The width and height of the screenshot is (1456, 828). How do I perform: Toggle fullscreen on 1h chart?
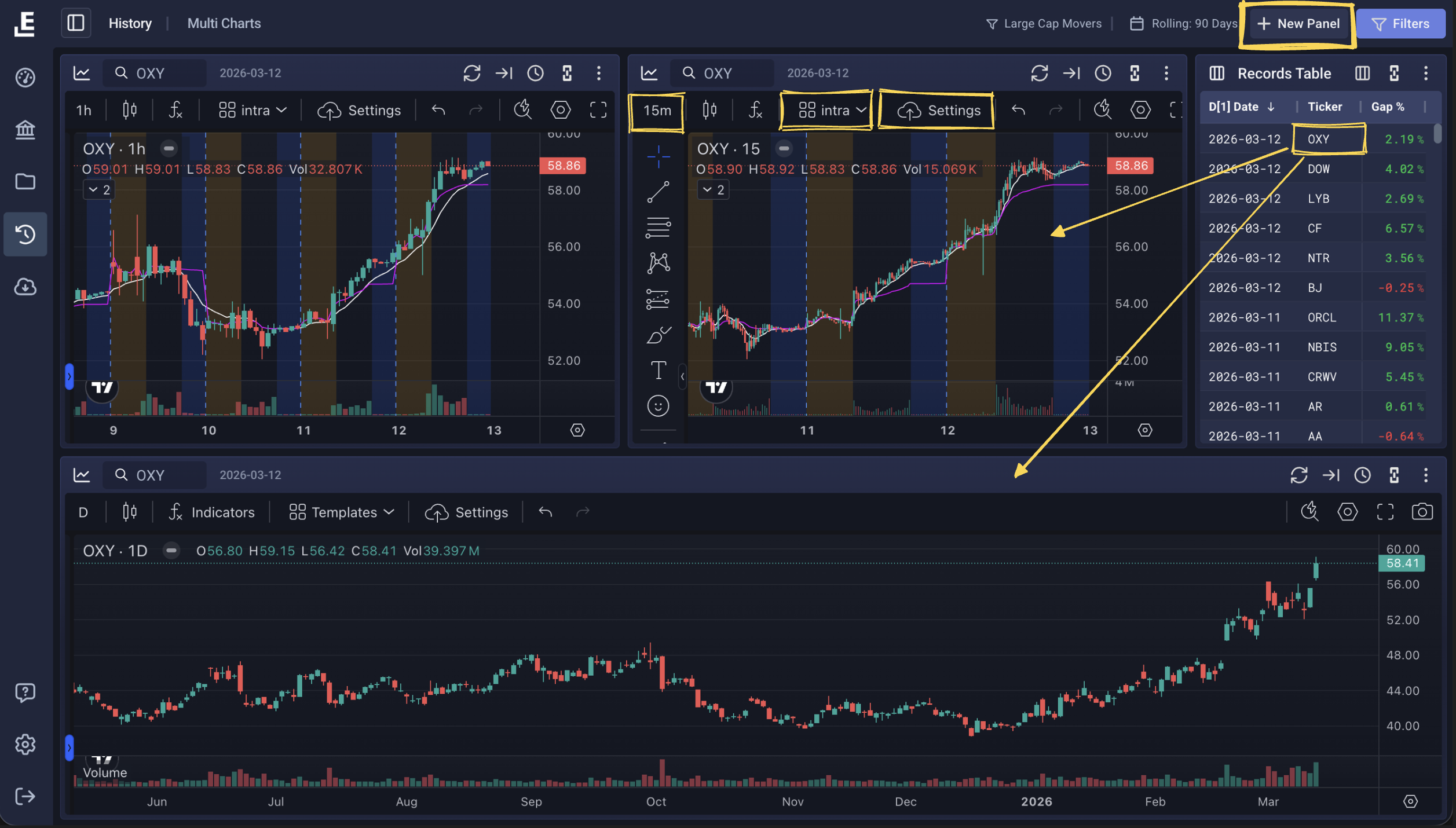(x=598, y=110)
